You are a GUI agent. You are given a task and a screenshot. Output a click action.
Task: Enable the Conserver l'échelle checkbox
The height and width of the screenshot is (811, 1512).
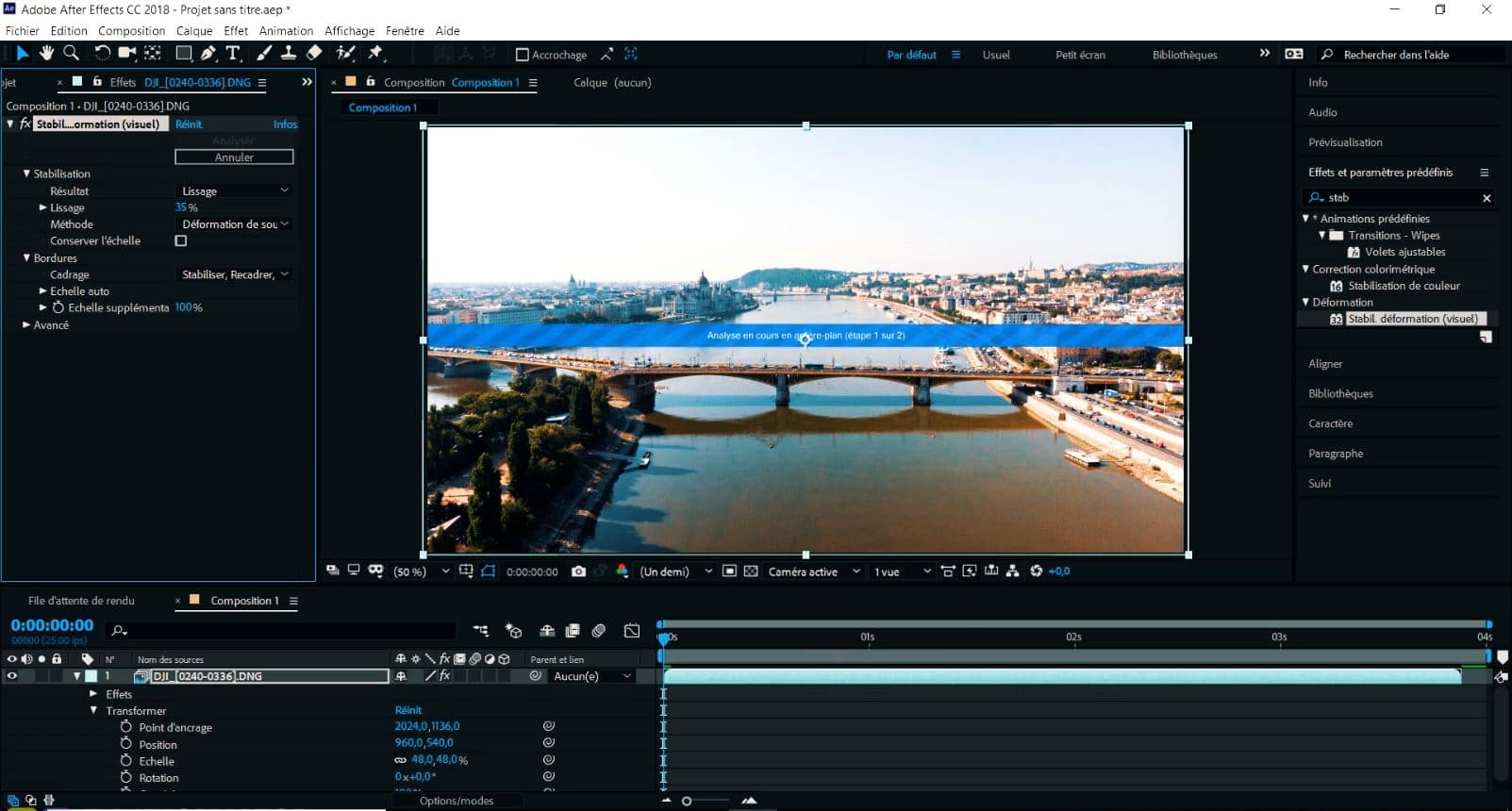point(181,241)
